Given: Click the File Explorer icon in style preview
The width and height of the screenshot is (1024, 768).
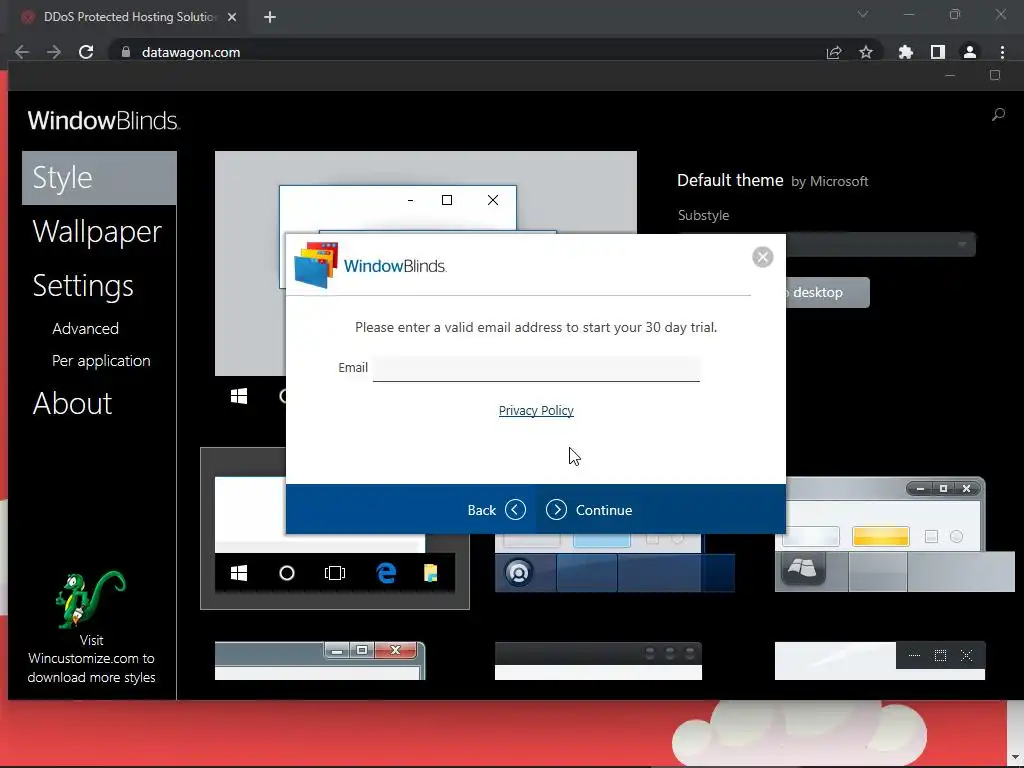Looking at the screenshot, I should point(430,573).
